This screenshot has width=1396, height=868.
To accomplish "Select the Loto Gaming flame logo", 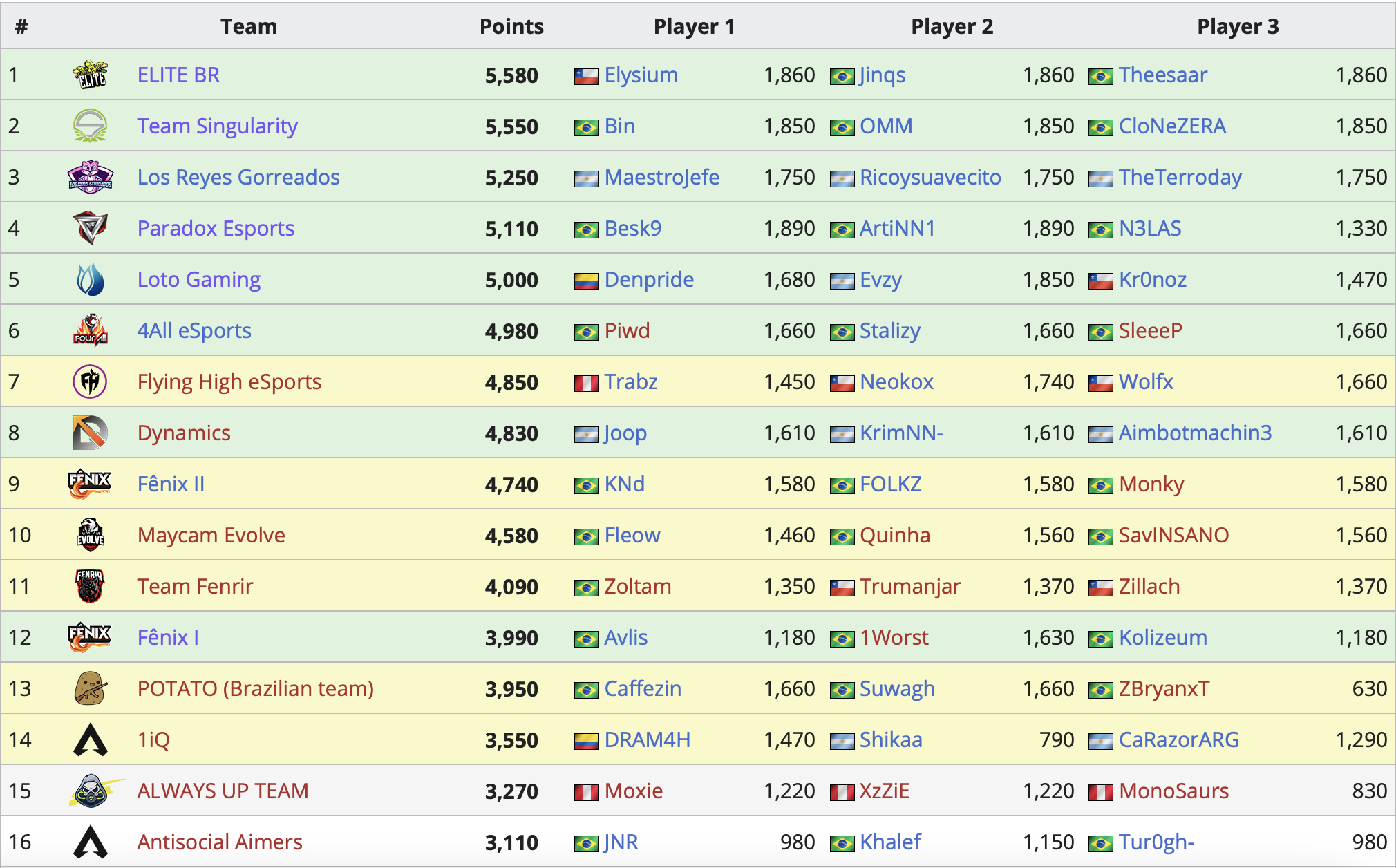I will 91,279.
